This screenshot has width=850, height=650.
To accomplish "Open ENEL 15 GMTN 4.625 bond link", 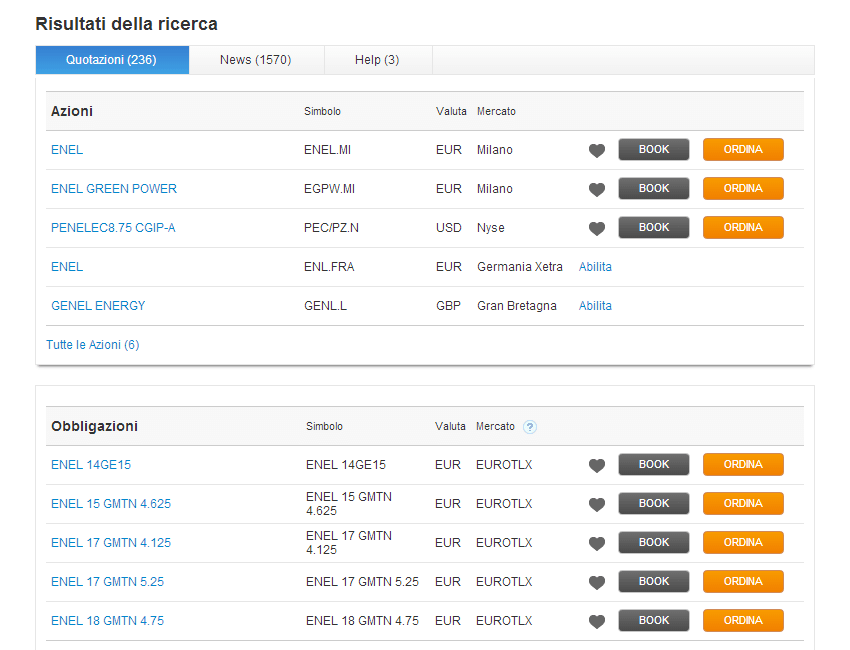I will tap(111, 504).
